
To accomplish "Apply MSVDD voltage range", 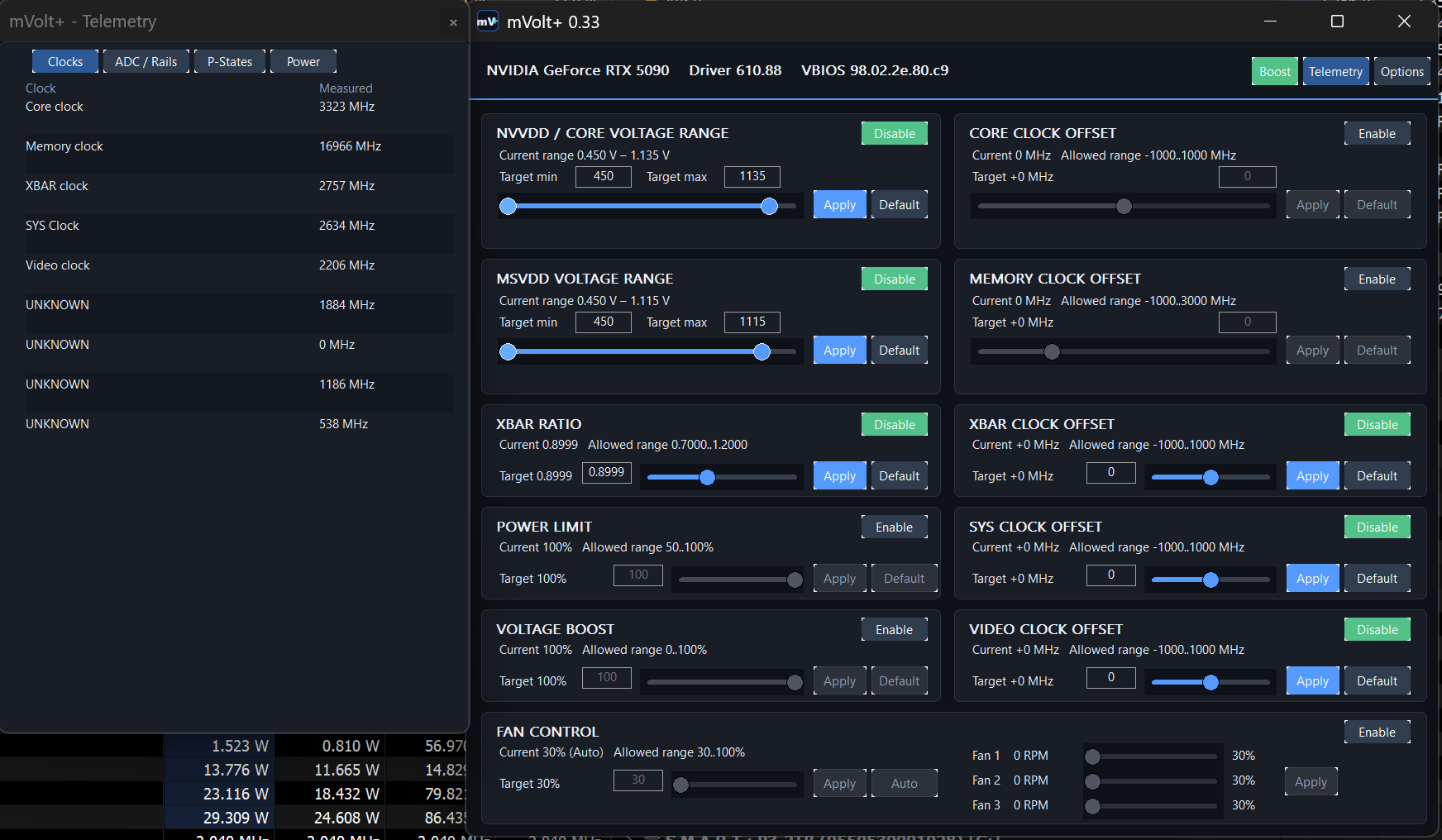I will tap(840, 351).
